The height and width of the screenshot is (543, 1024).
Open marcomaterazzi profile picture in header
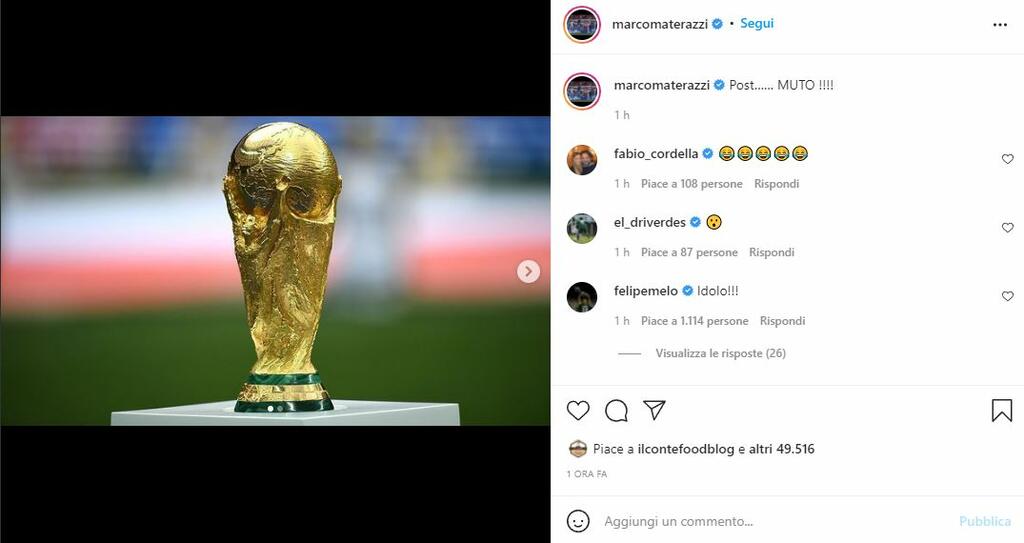point(582,25)
